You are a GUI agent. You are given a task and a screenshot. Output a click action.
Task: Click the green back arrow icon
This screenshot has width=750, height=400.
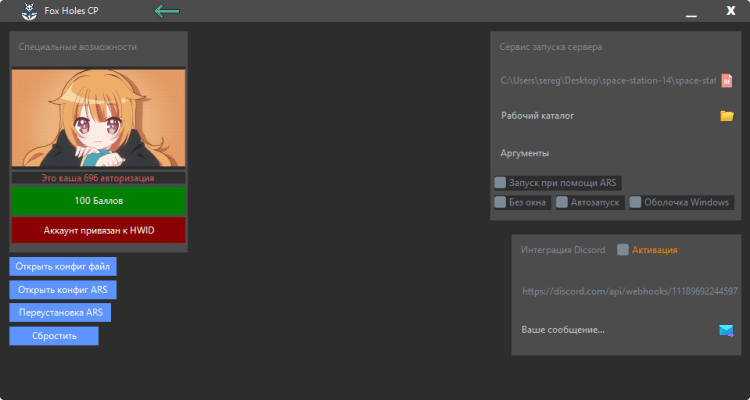[167, 11]
